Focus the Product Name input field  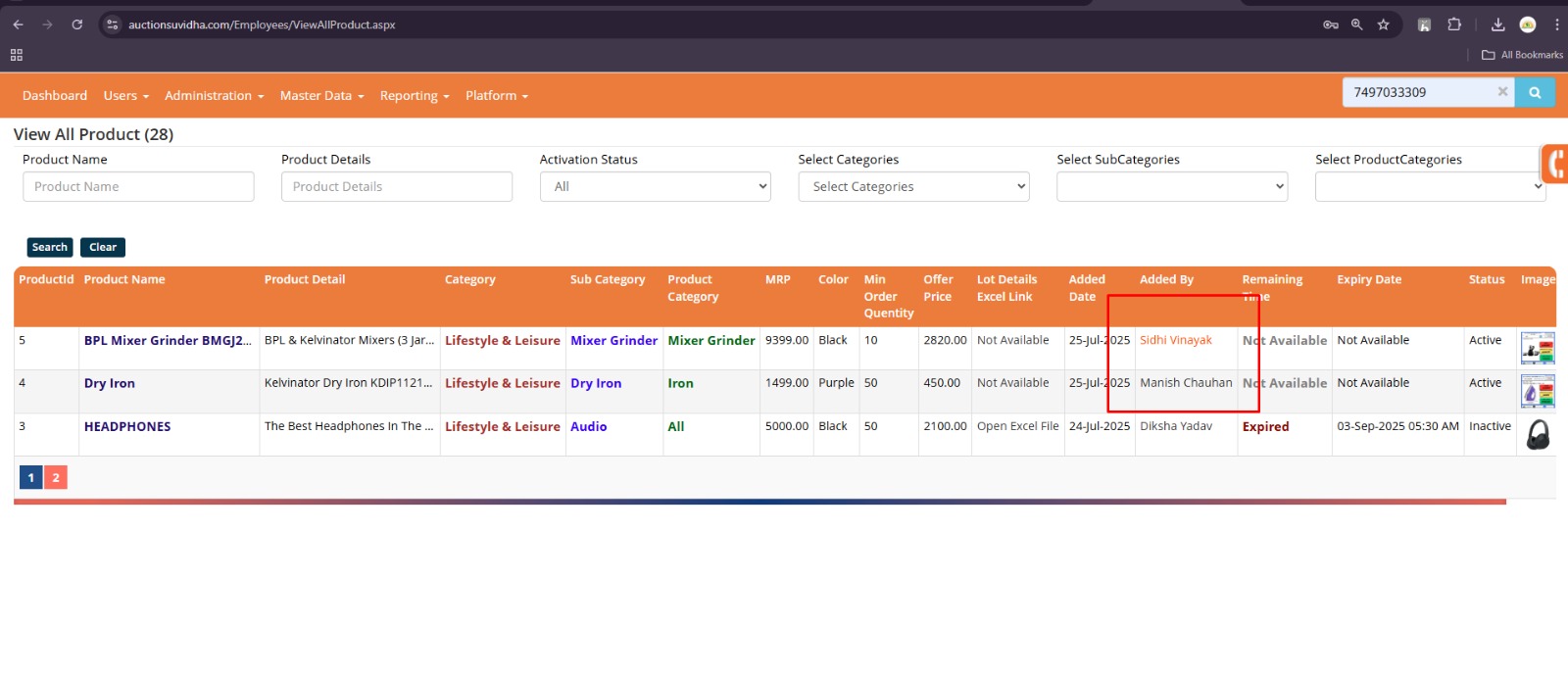[138, 187]
